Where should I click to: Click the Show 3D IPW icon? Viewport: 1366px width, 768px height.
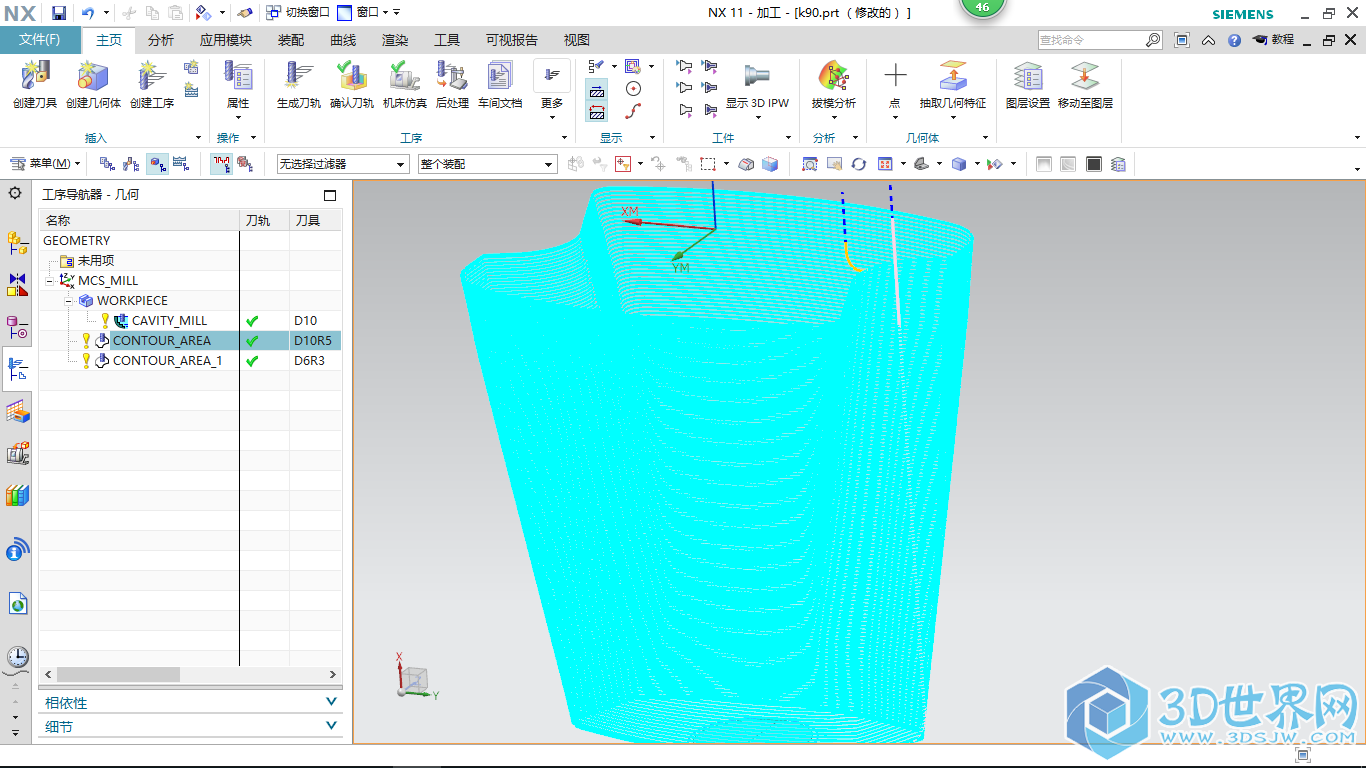(x=757, y=77)
